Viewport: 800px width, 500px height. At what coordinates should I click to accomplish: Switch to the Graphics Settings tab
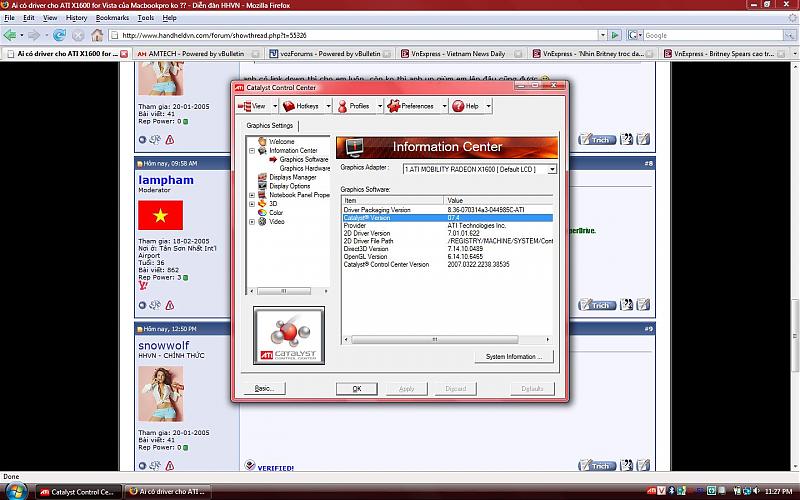[270, 125]
